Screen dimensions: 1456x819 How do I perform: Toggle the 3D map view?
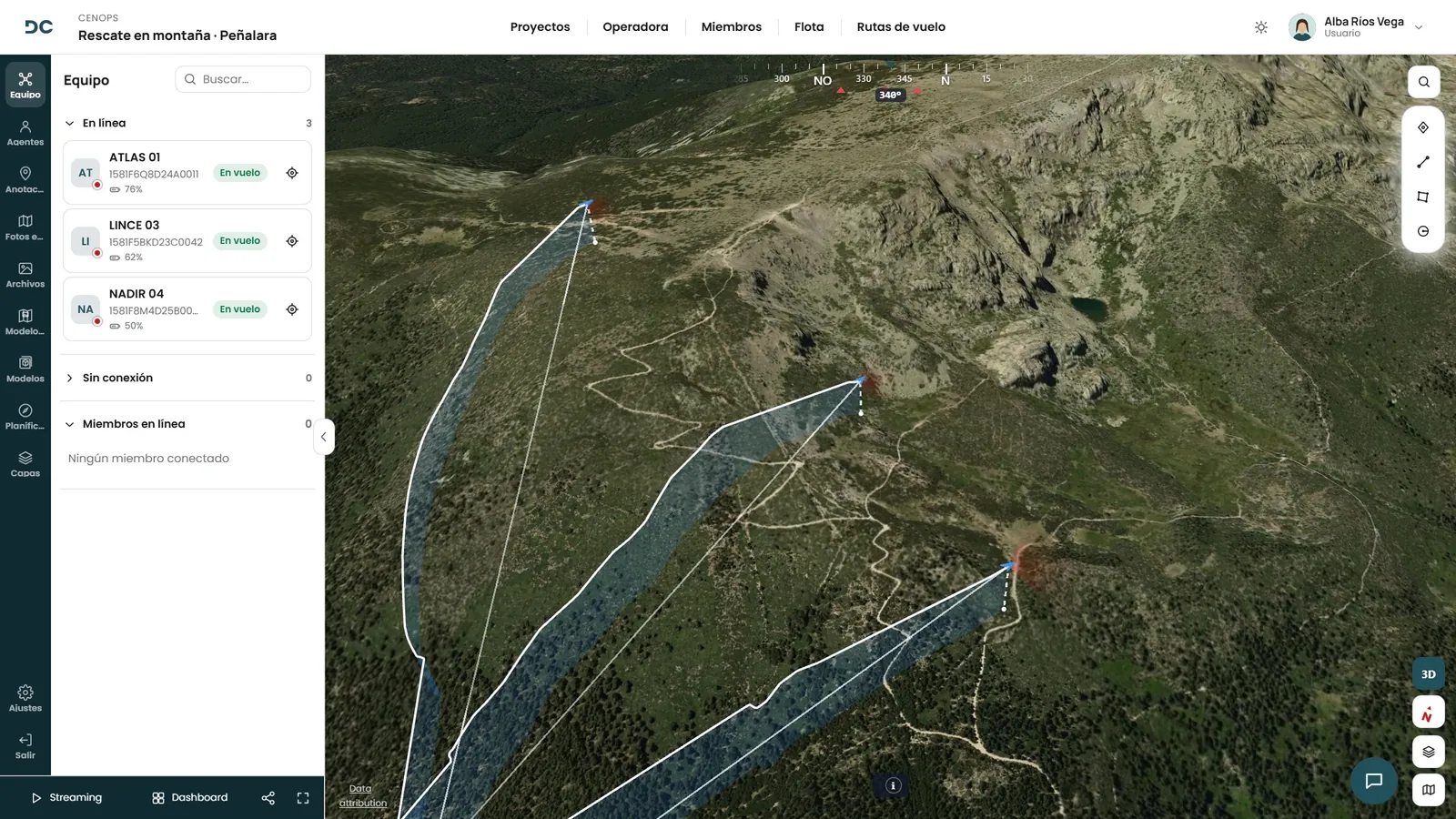pyautogui.click(x=1429, y=674)
